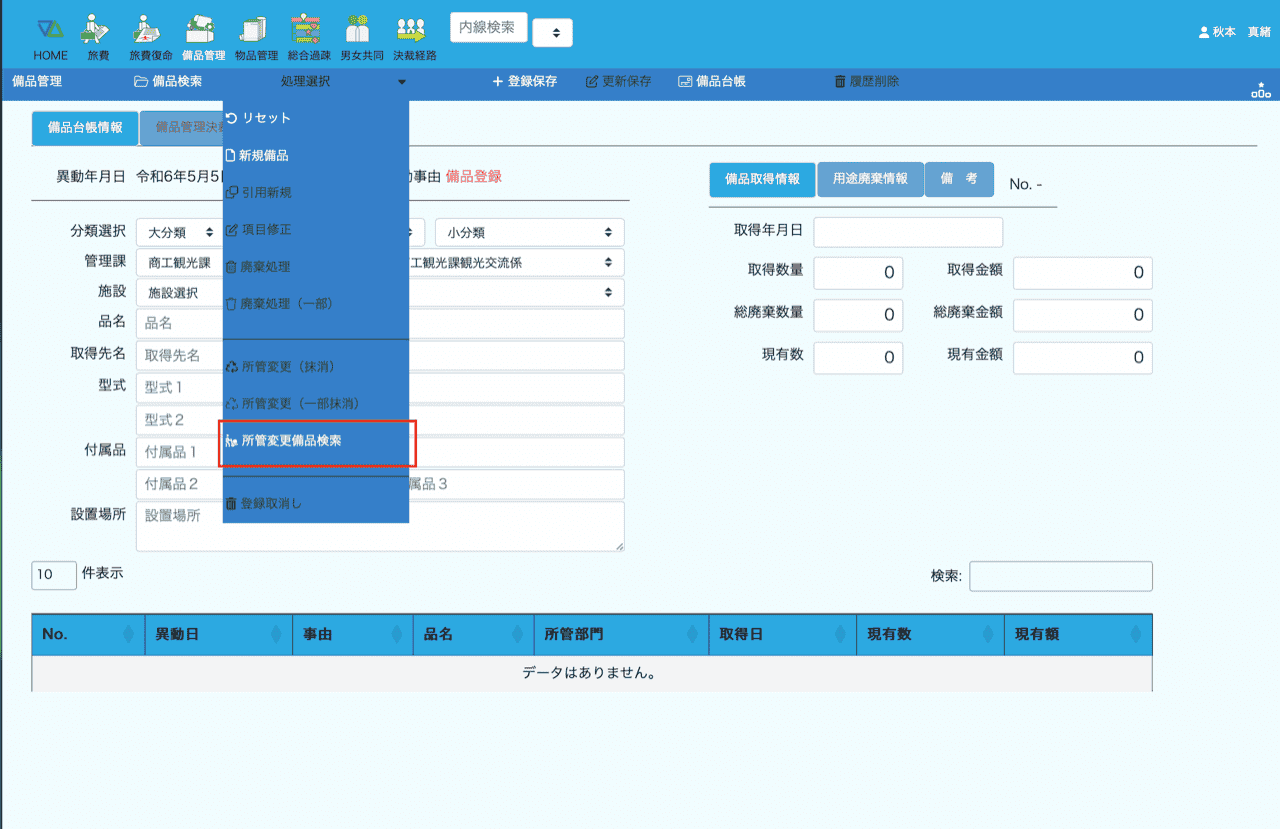Open the 旅費 travel expense icon
Viewport: 1280px width, 829px height.
pos(97,37)
